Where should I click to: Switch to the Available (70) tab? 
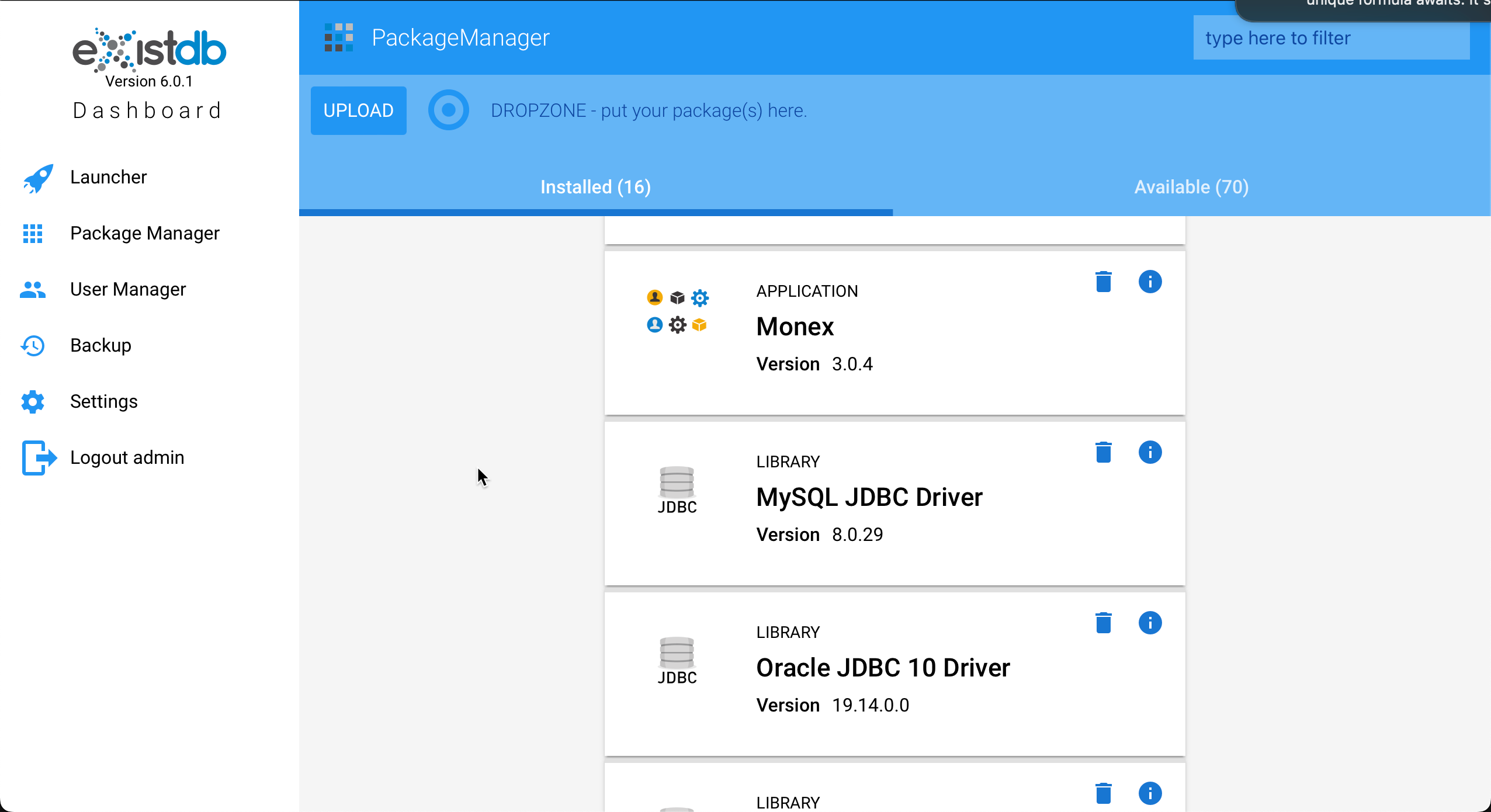coord(1191,187)
